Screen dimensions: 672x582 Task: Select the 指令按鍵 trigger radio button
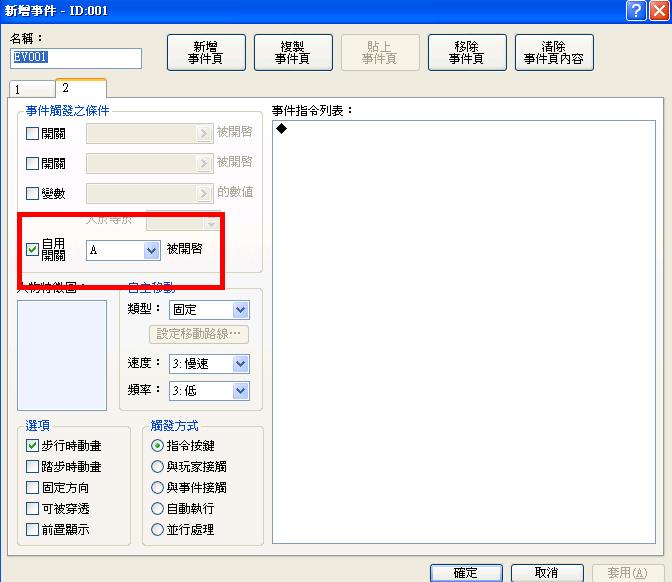[x=157, y=446]
